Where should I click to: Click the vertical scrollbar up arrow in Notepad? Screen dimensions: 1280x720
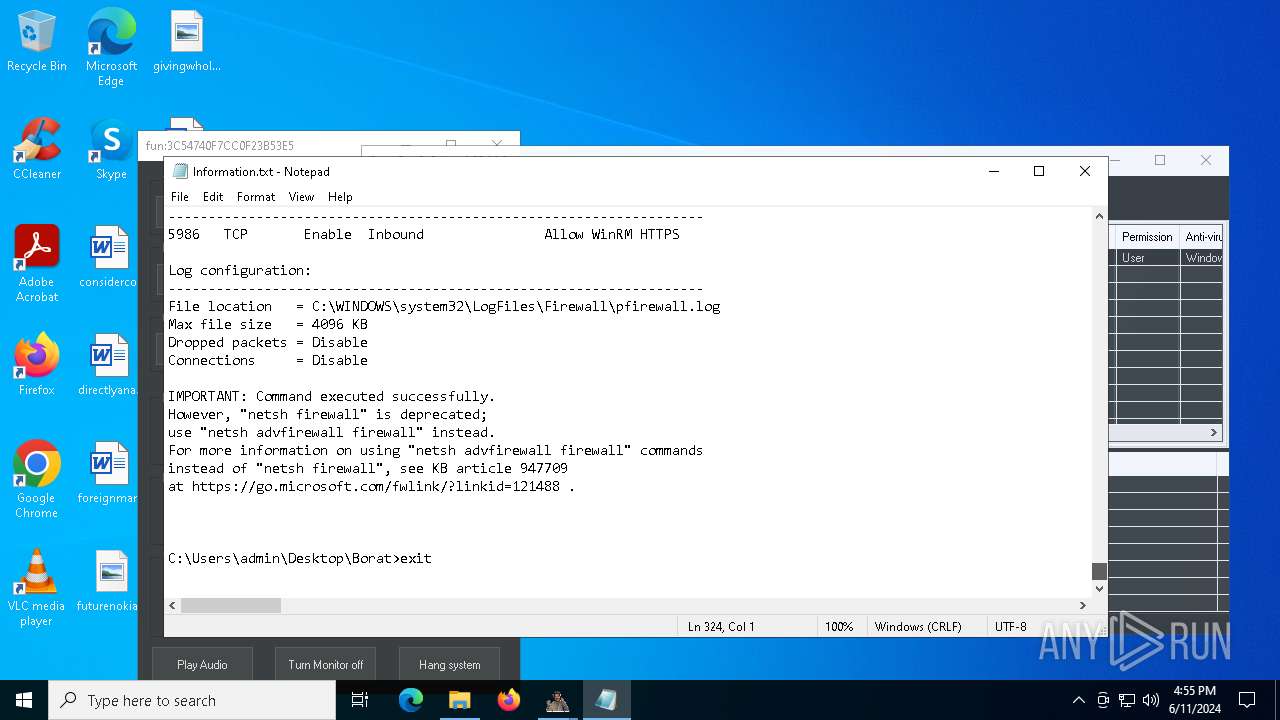[1099, 216]
